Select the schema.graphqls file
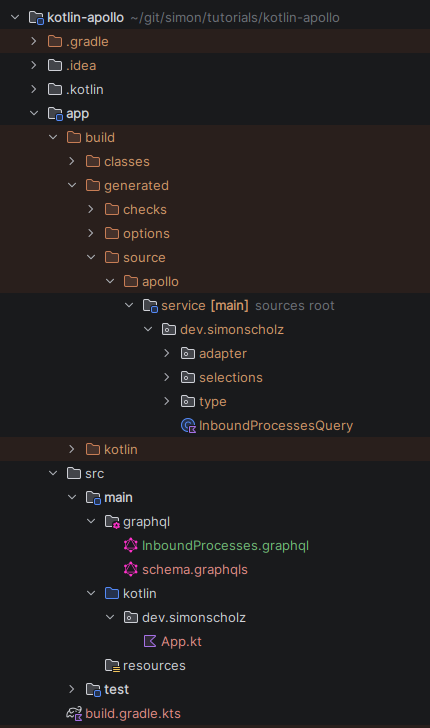Image resolution: width=430 pixels, height=728 pixels. tap(195, 570)
